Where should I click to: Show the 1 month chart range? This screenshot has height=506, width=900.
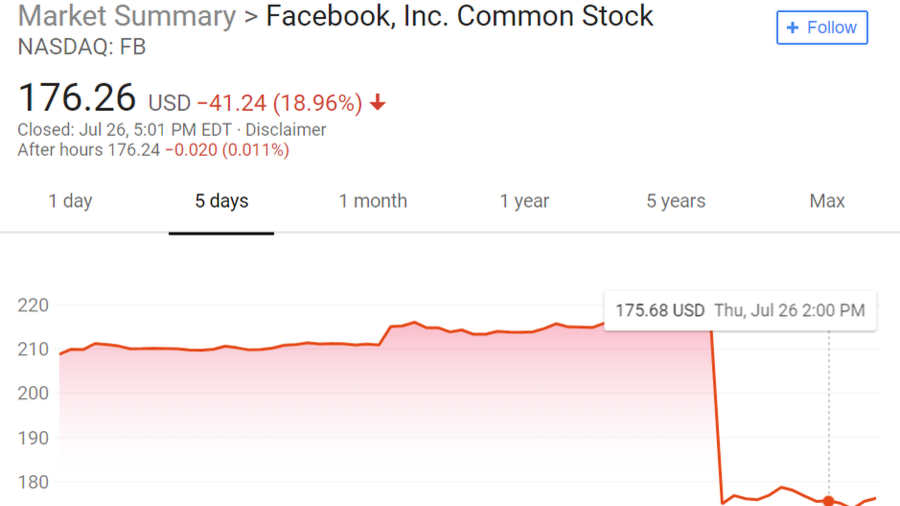pyautogui.click(x=373, y=201)
